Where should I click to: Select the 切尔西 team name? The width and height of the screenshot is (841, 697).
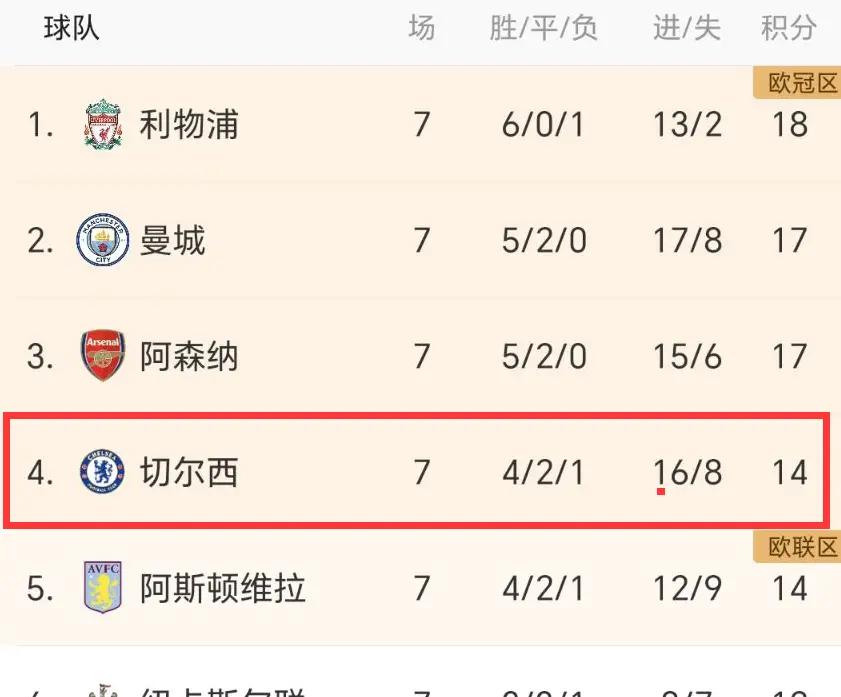[189, 472]
